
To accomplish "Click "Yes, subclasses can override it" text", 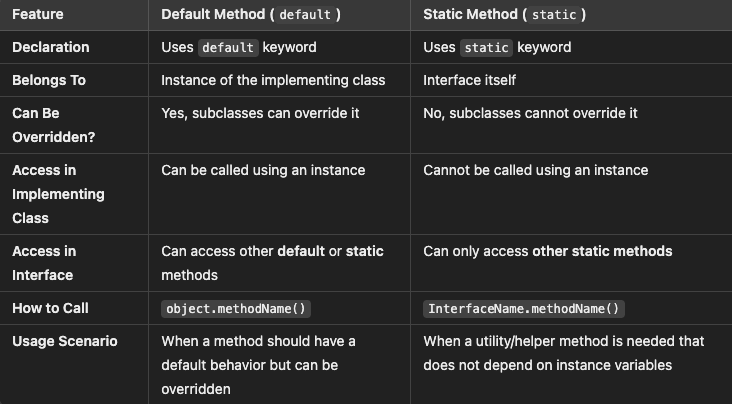I will pos(260,113).
